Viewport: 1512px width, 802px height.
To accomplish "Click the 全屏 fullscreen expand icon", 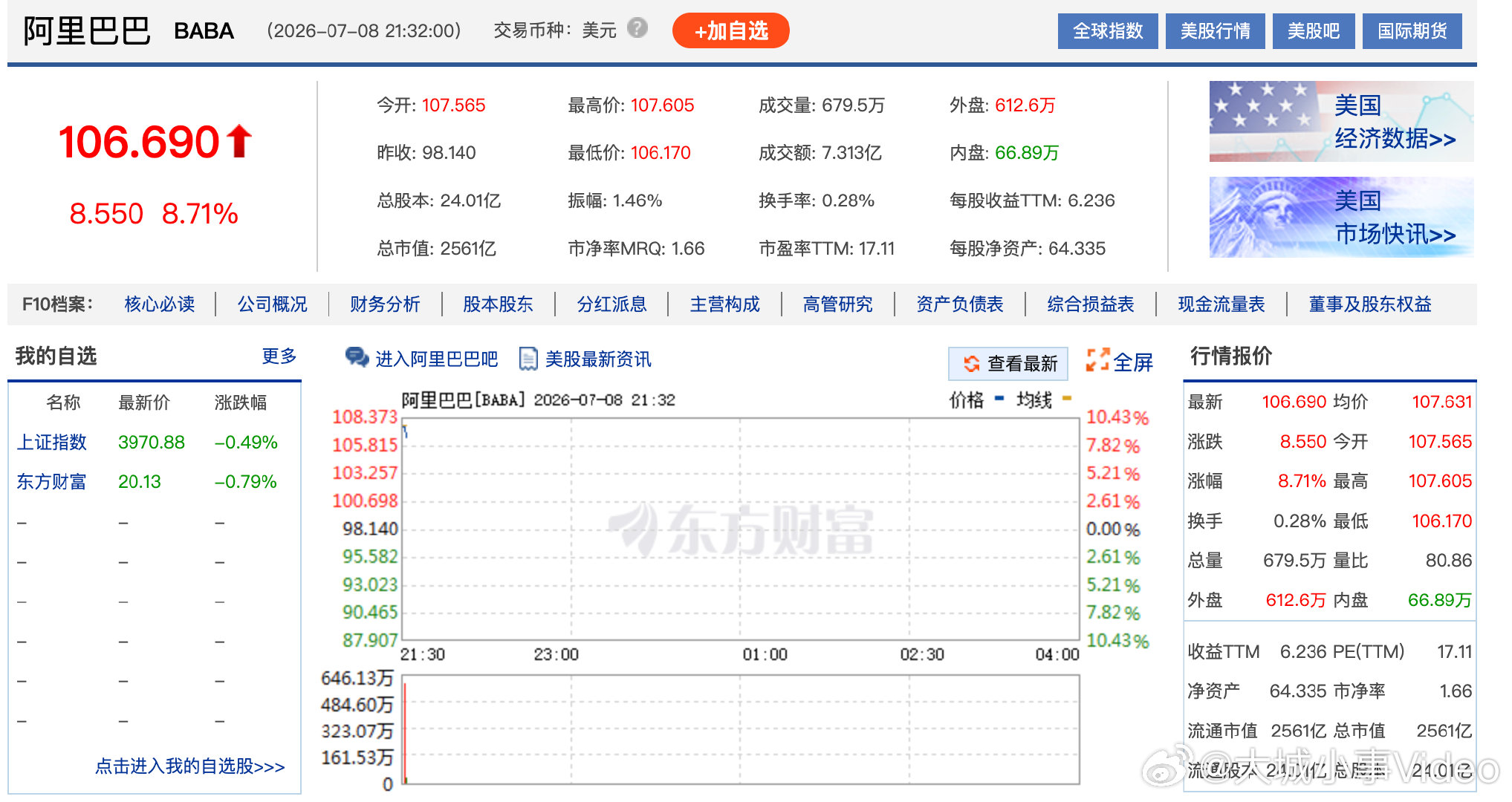I will tap(1097, 360).
